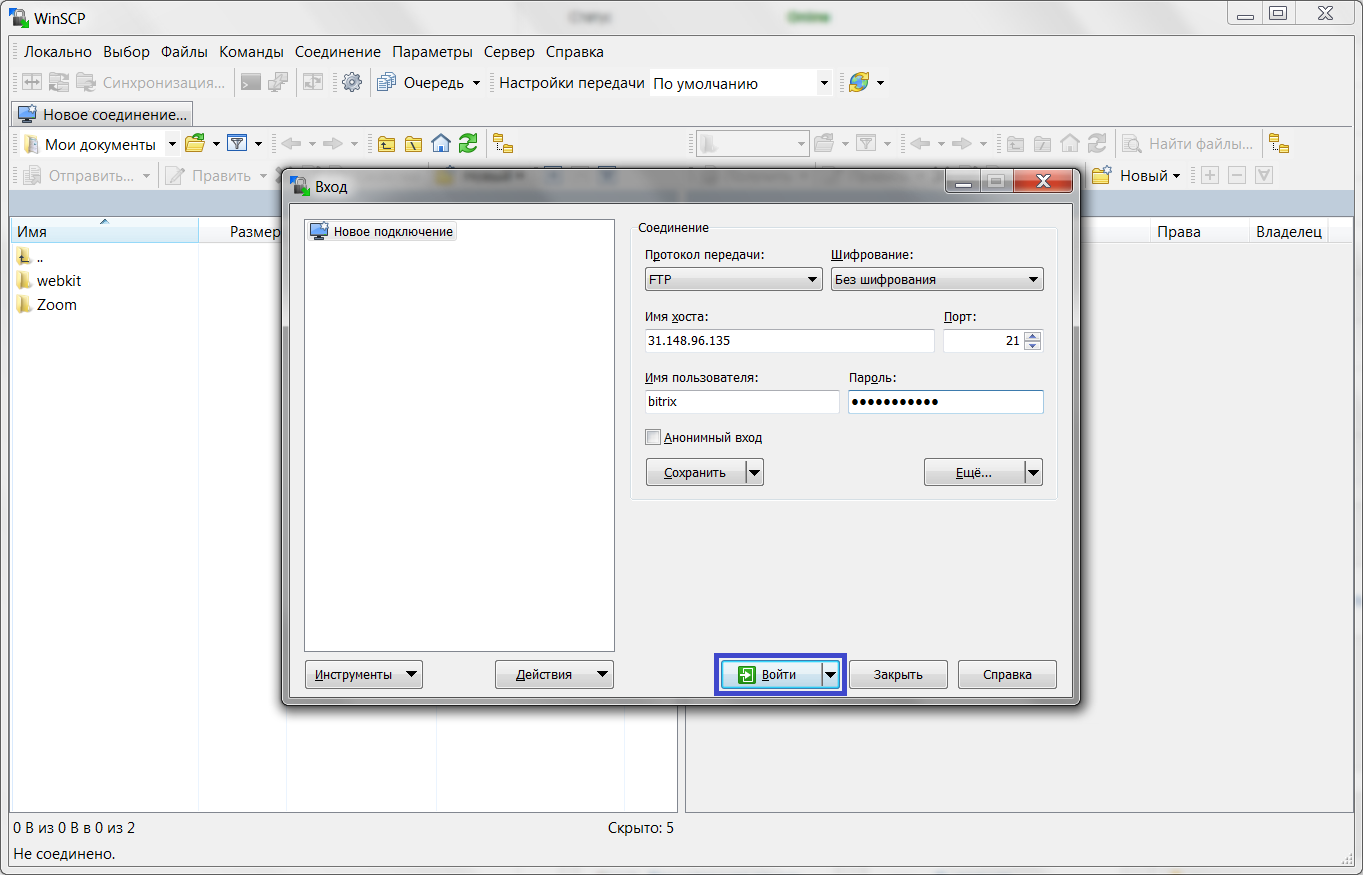Open the Session (Соединение) menu

coord(338,52)
